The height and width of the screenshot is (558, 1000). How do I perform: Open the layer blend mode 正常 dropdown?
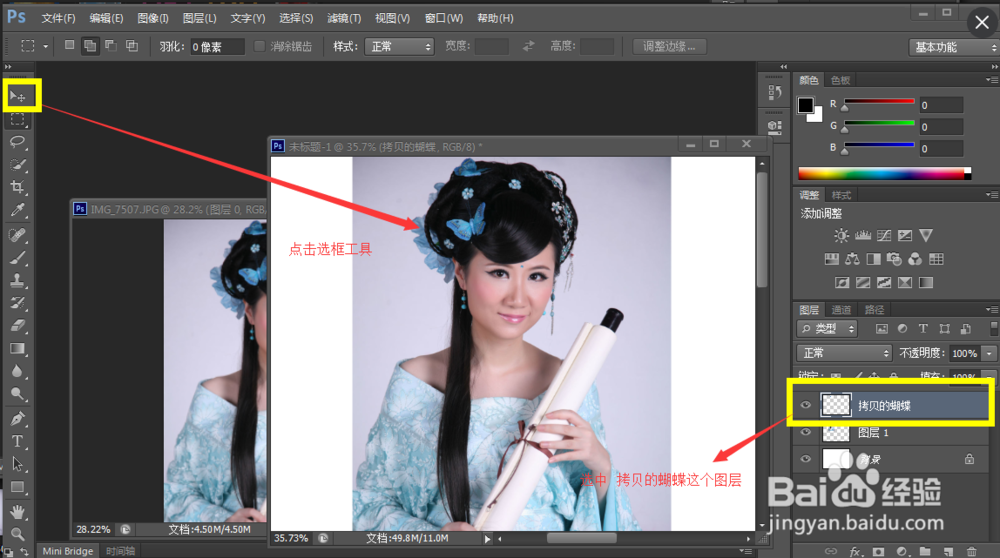pos(844,353)
